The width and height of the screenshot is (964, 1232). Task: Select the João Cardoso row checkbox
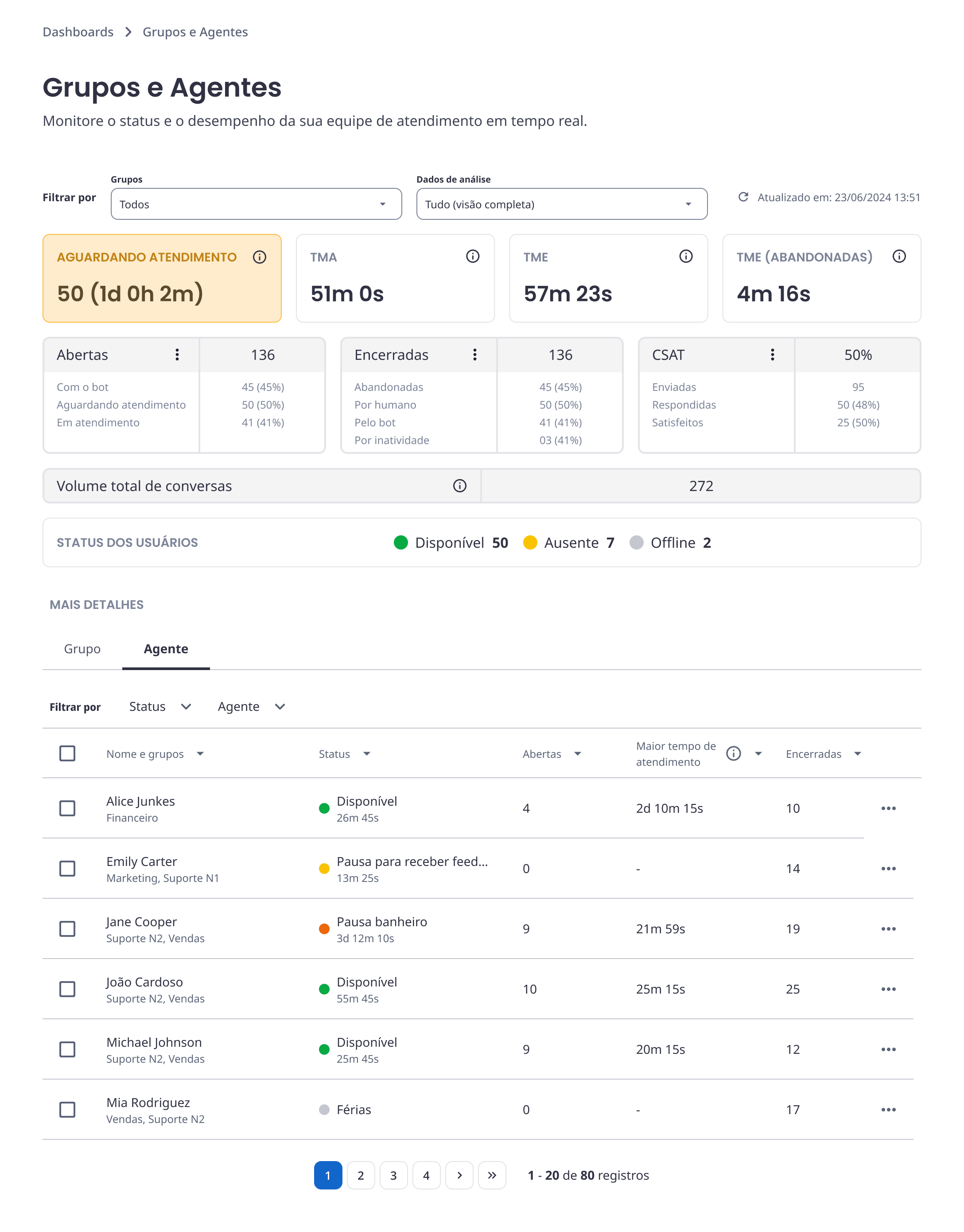coord(67,989)
